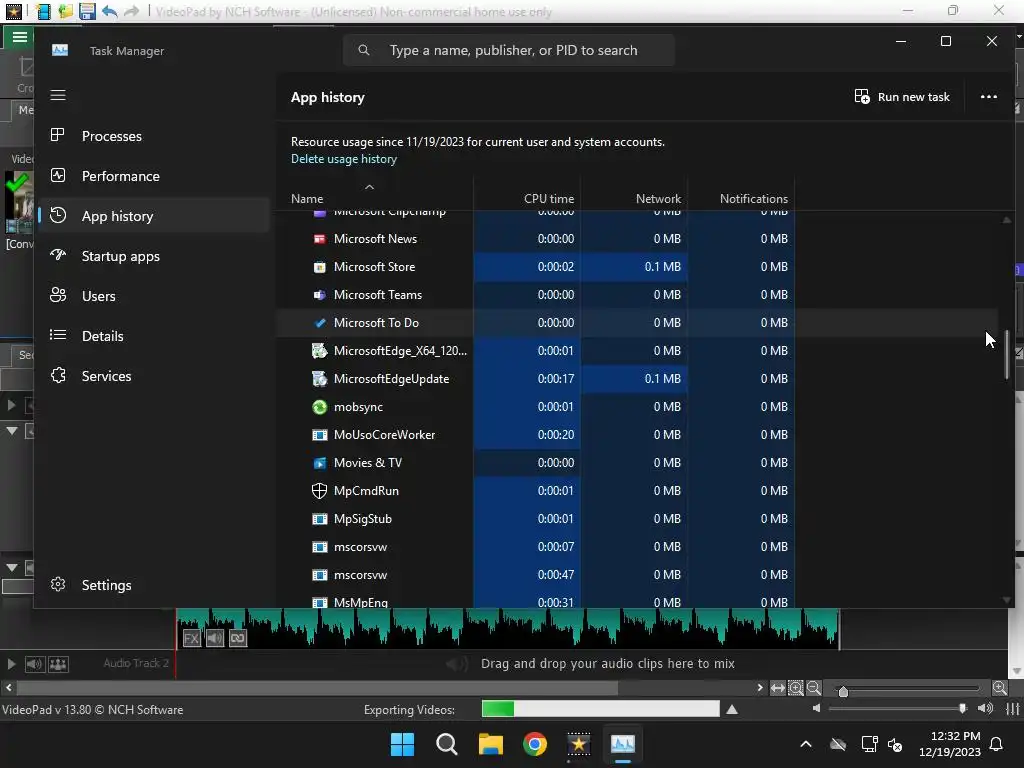The width and height of the screenshot is (1024, 768).
Task: Click the 0:00:20 MoUsoCoreWorker CPU time
Action: (527, 435)
